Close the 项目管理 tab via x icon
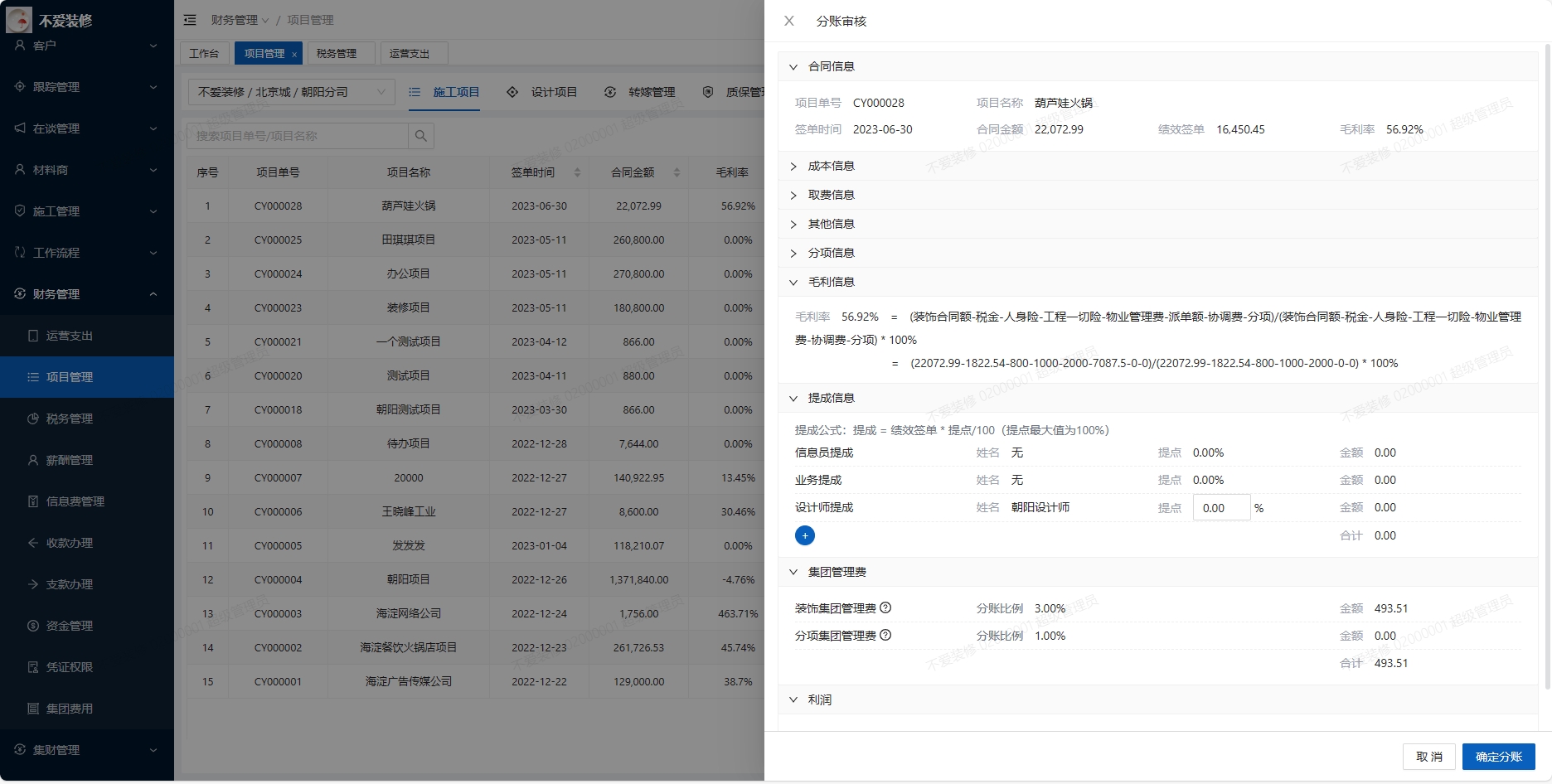The image size is (1552, 784). (294, 54)
